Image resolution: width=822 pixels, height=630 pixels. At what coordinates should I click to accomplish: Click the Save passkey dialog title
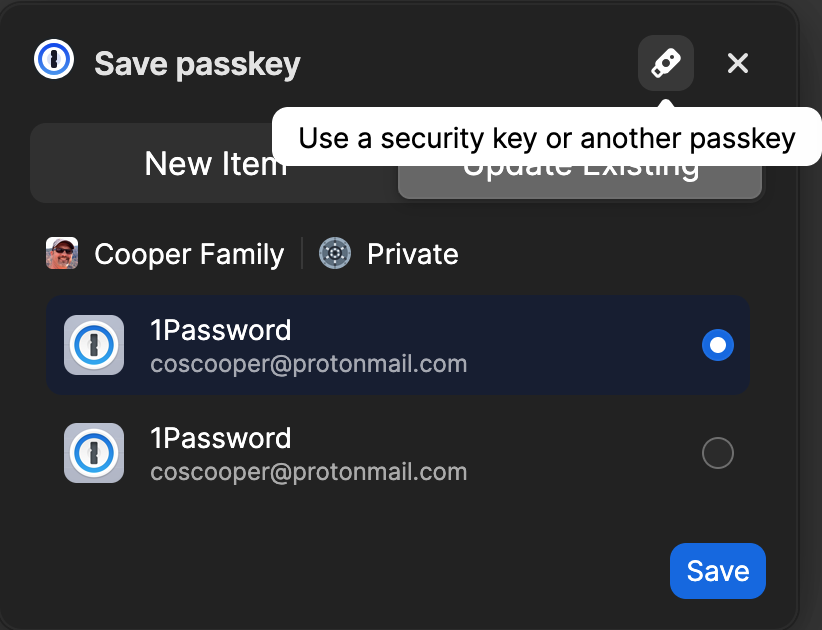click(197, 65)
